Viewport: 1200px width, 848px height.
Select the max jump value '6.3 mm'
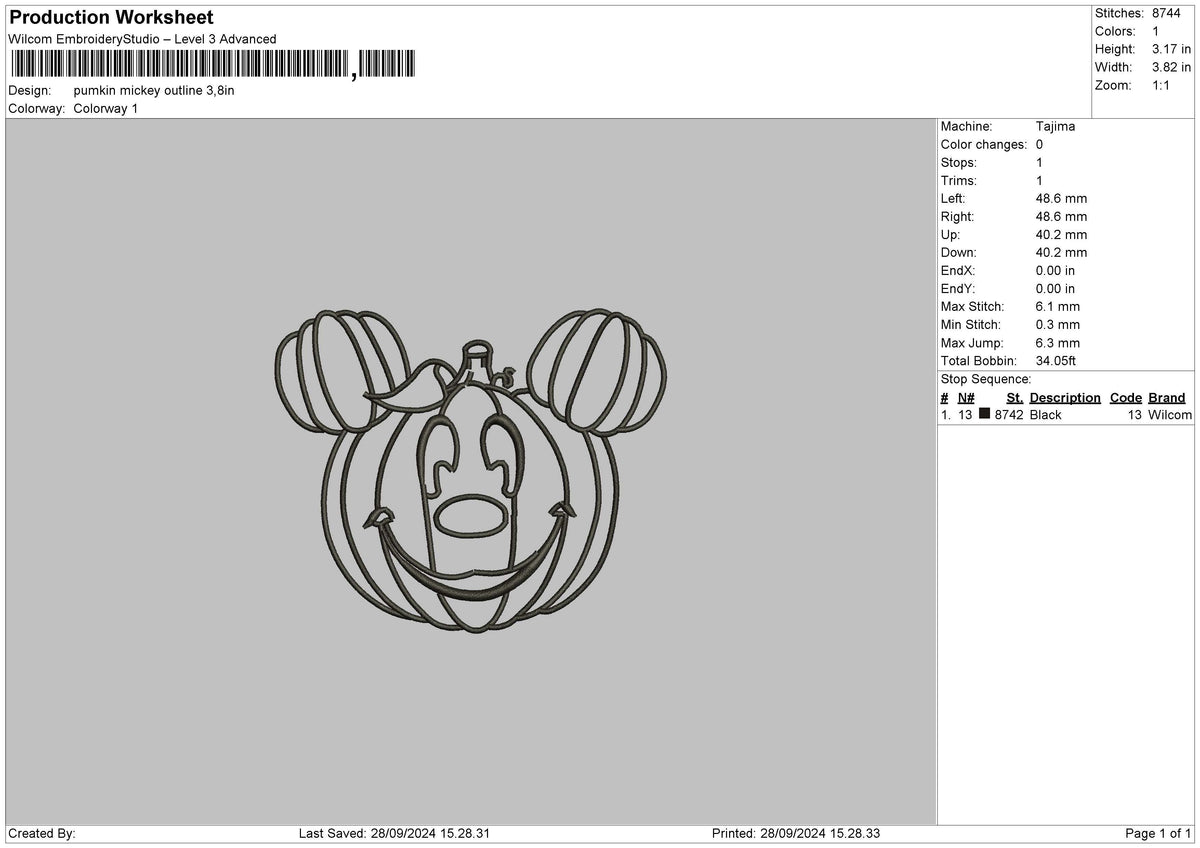pyautogui.click(x=1058, y=342)
